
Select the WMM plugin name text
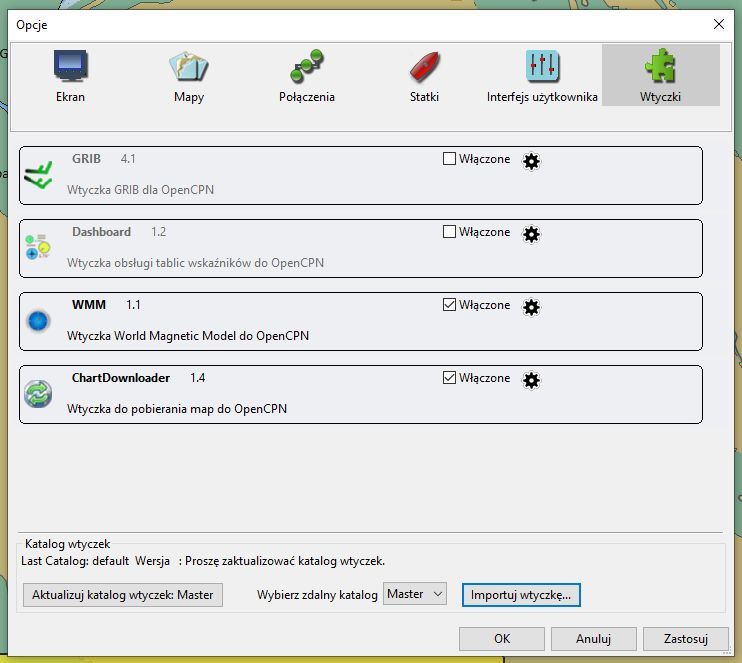pyautogui.click(x=89, y=304)
